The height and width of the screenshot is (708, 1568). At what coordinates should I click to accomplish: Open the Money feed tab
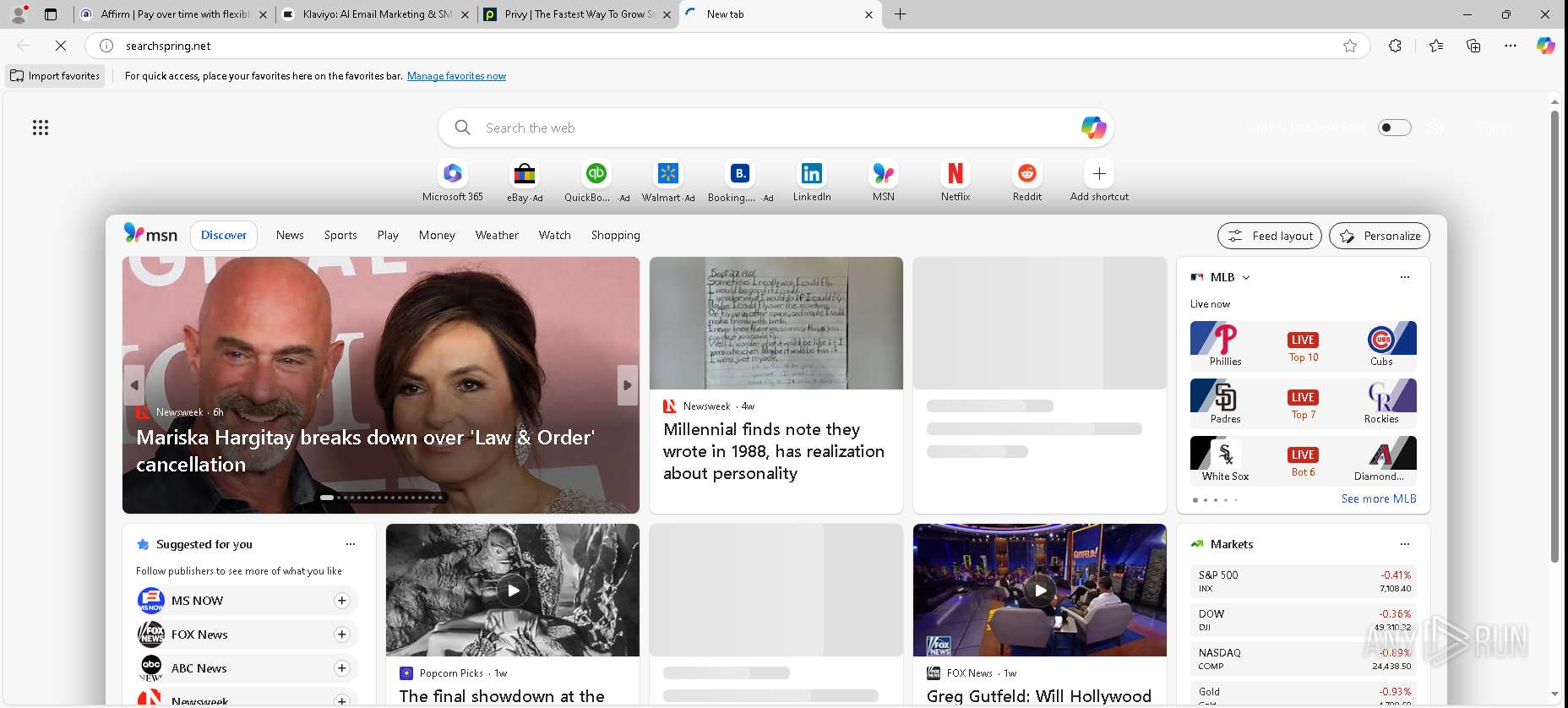point(437,235)
